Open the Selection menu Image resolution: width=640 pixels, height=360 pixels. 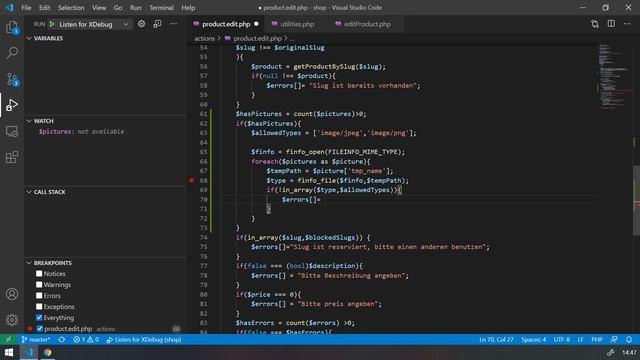tap(71, 8)
